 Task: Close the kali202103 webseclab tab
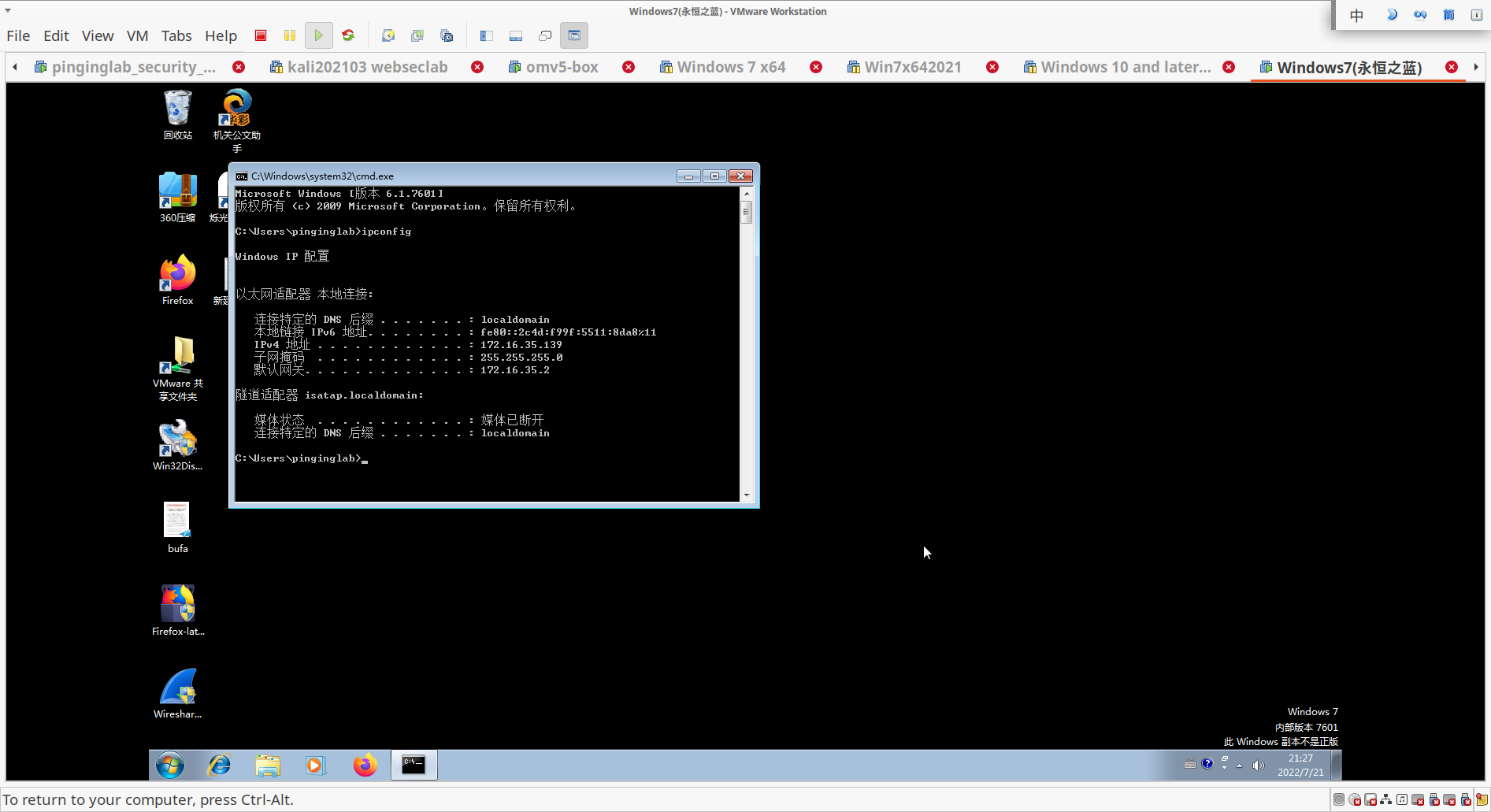click(x=477, y=67)
